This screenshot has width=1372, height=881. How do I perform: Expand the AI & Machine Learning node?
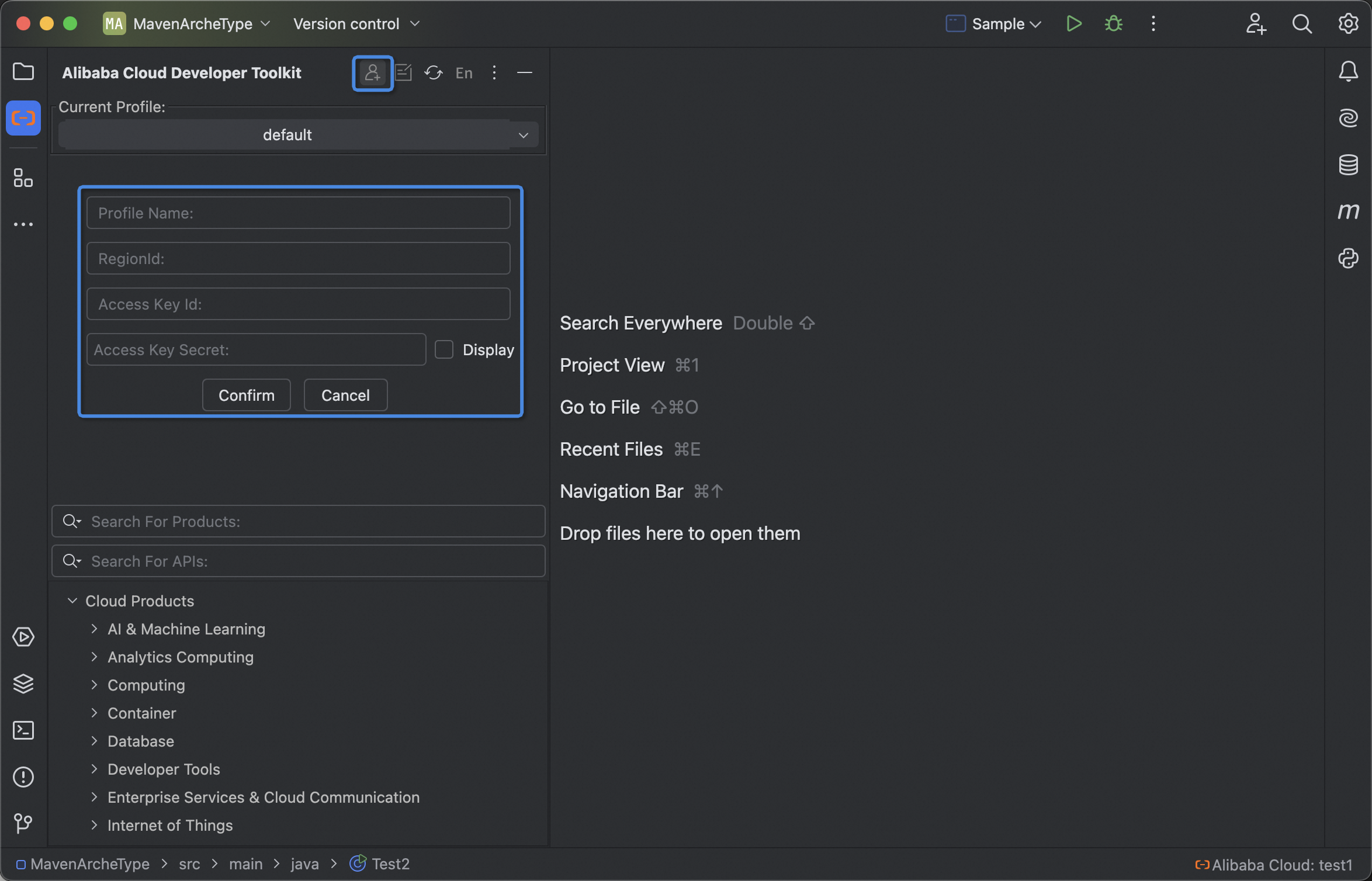[x=94, y=629]
